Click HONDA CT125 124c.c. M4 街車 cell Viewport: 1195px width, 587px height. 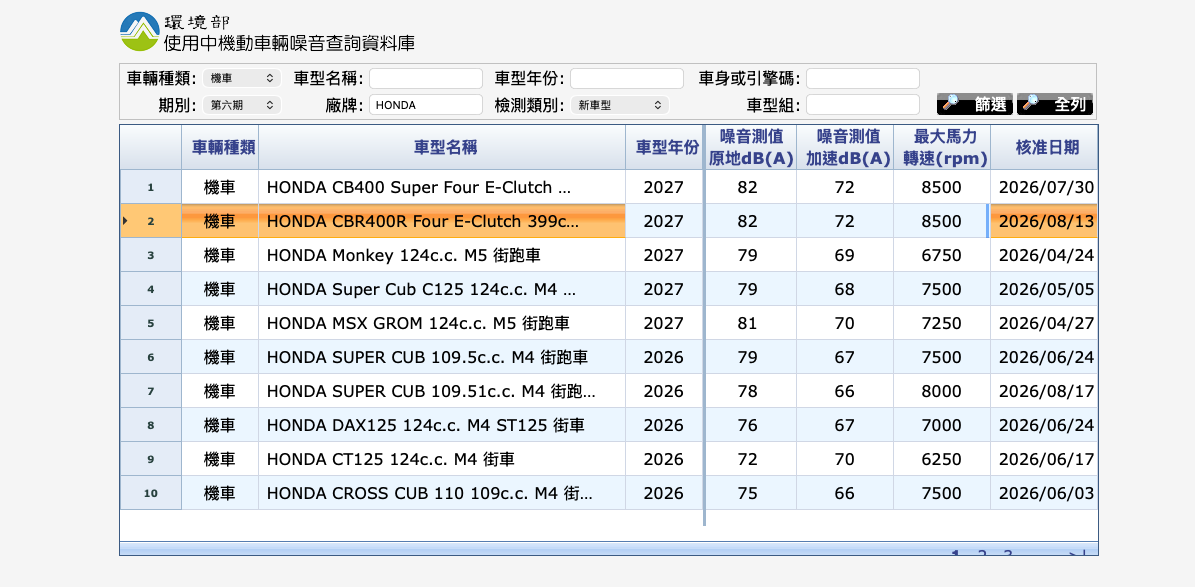coord(442,459)
